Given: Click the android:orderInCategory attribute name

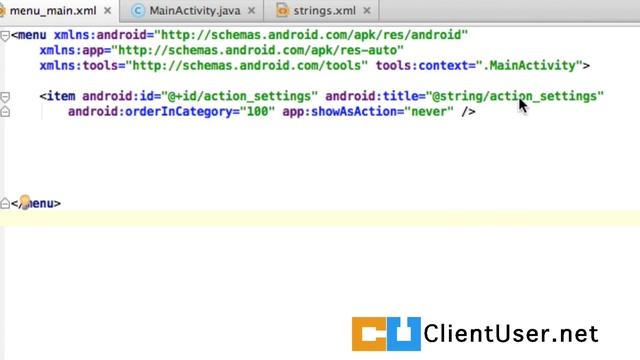Looking at the screenshot, I should pyautogui.click(x=150, y=111).
